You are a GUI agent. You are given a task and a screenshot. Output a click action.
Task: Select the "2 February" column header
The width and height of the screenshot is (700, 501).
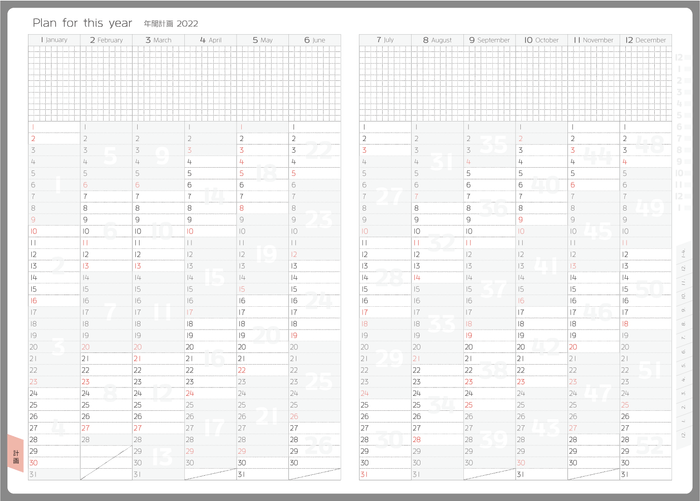point(106,40)
